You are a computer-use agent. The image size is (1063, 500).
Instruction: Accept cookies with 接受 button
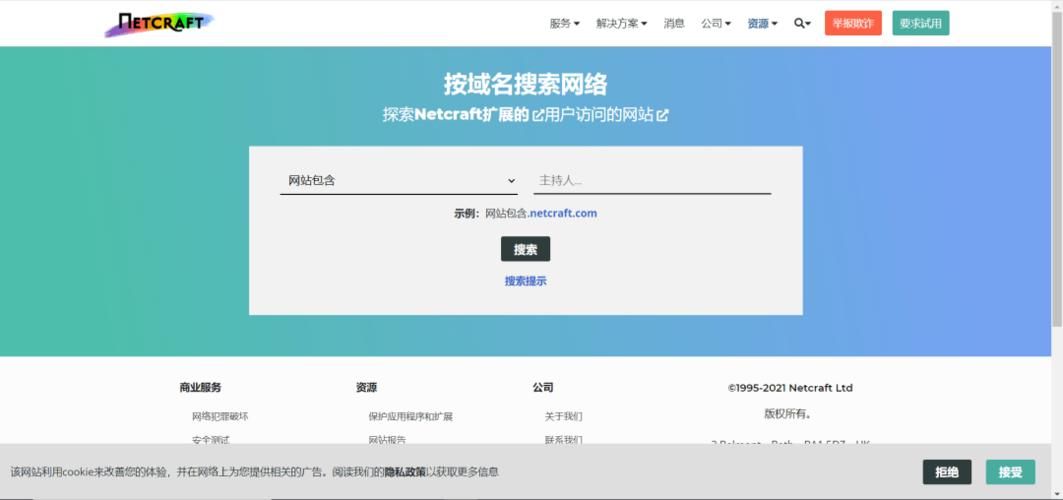(1010, 472)
